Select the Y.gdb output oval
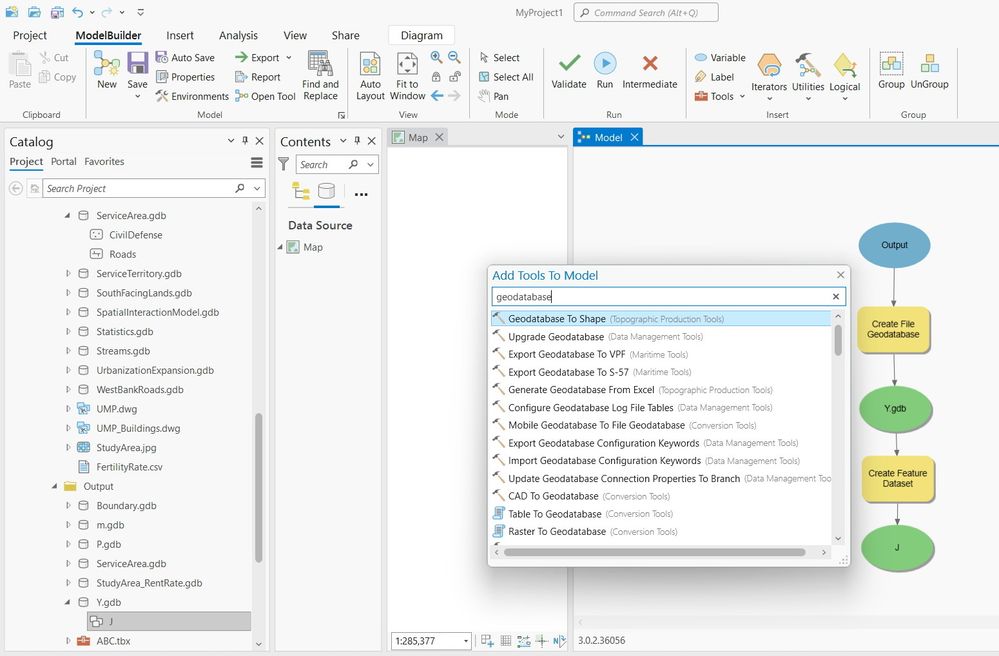999x656 pixels. [895, 409]
